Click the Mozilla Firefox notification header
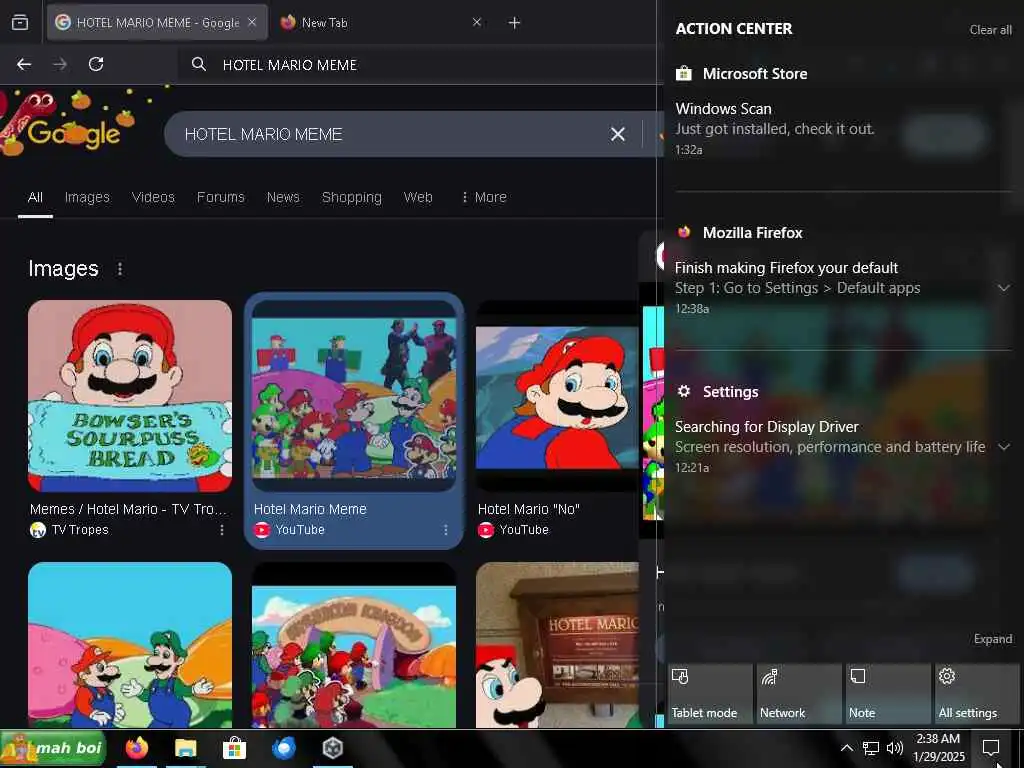 pyautogui.click(x=739, y=232)
